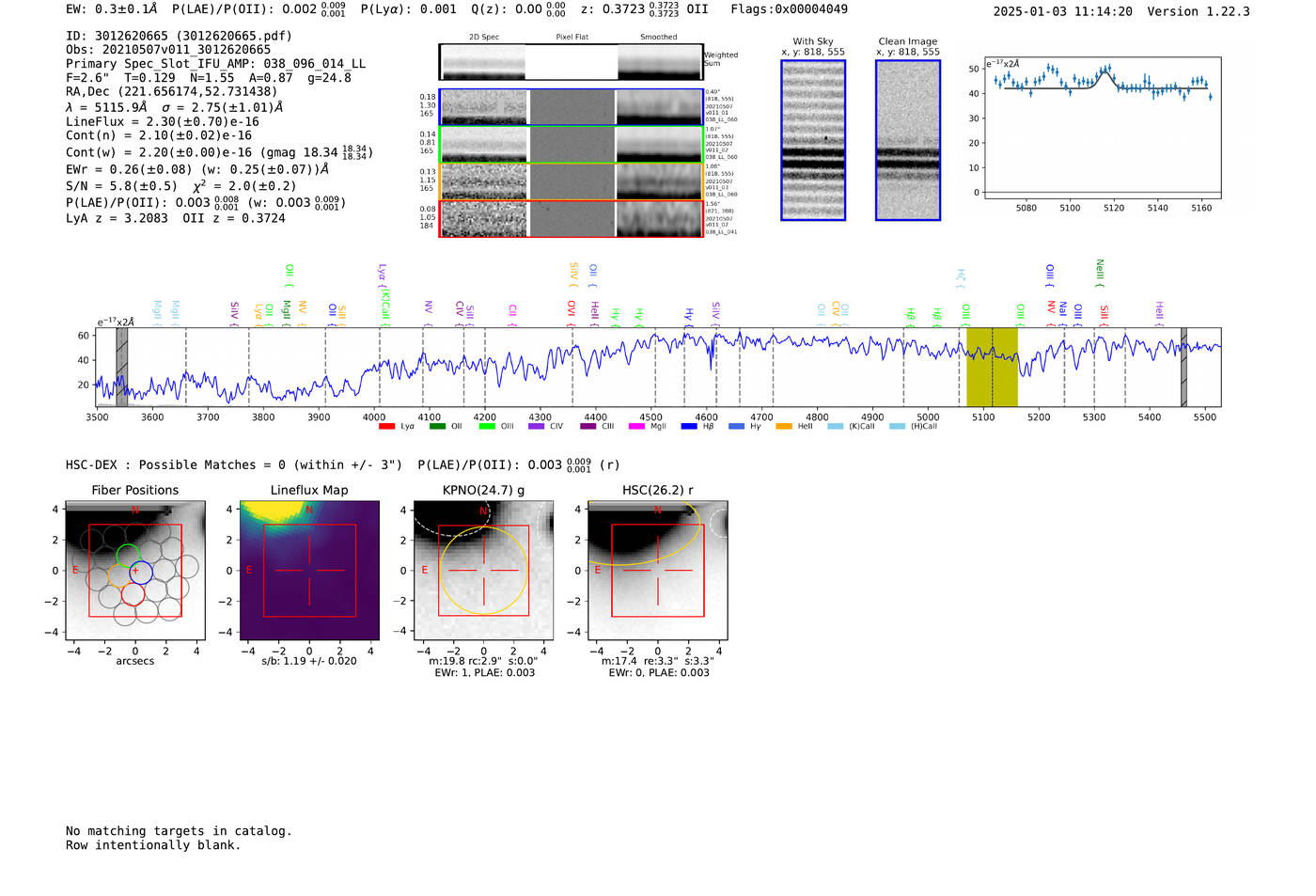Click the yellow highlighted band in full spectrum
This screenshot has width=1316, height=896.
(x=992, y=367)
